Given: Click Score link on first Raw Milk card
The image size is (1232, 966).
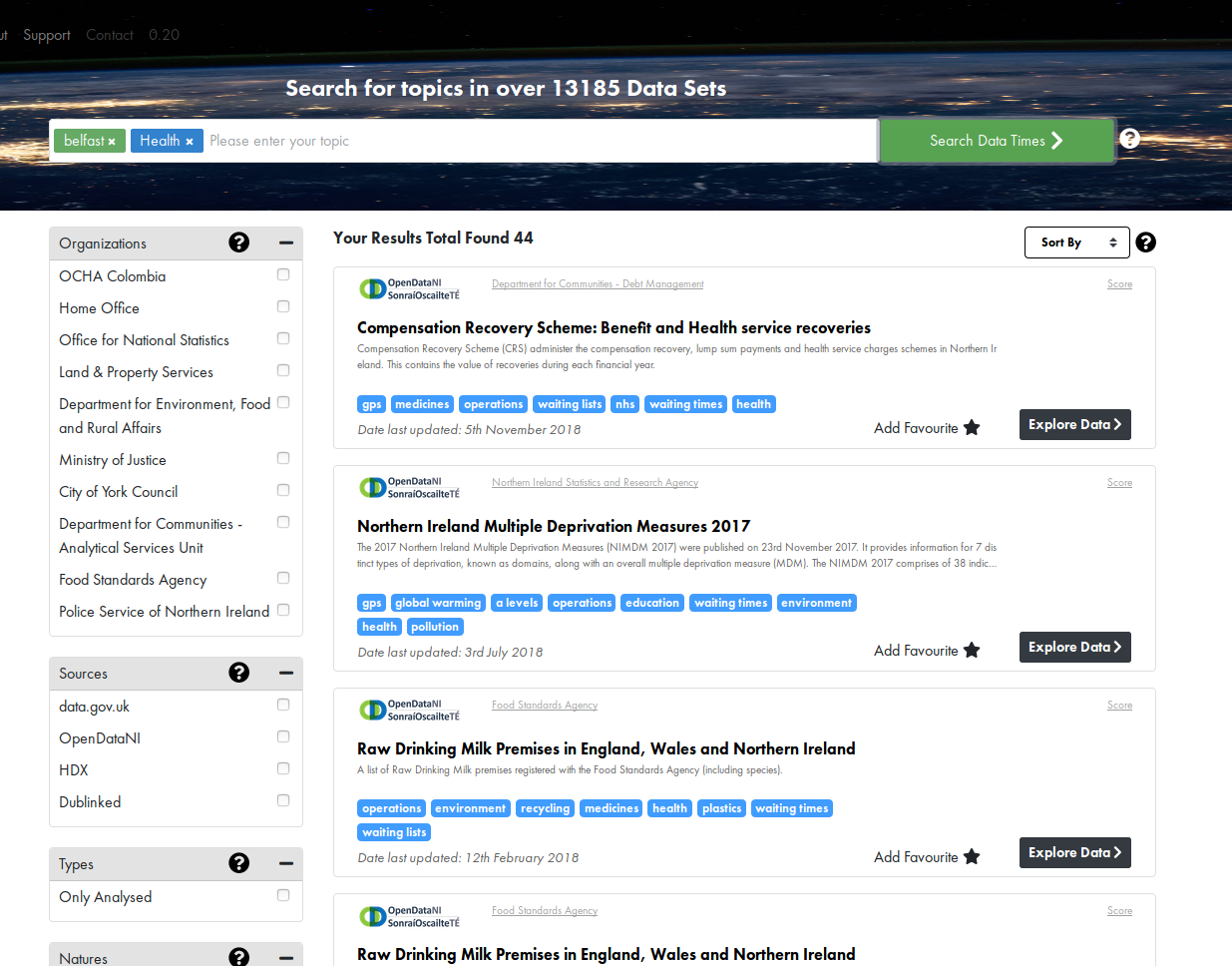Looking at the screenshot, I should click(x=1119, y=706).
